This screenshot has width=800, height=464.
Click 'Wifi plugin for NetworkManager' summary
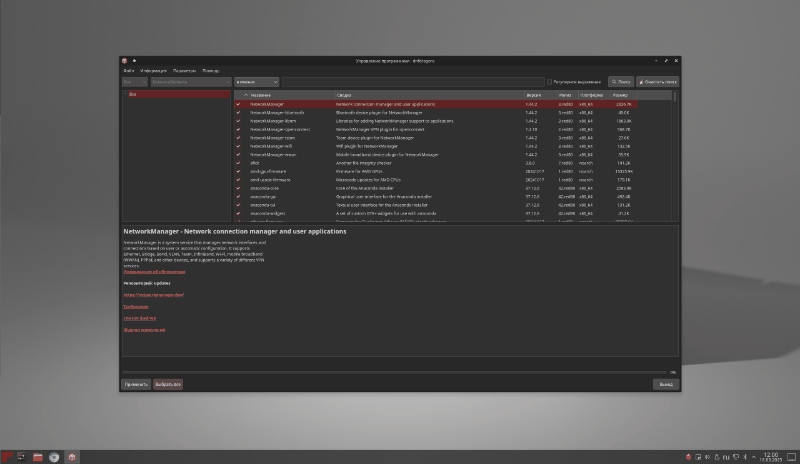tap(366, 146)
